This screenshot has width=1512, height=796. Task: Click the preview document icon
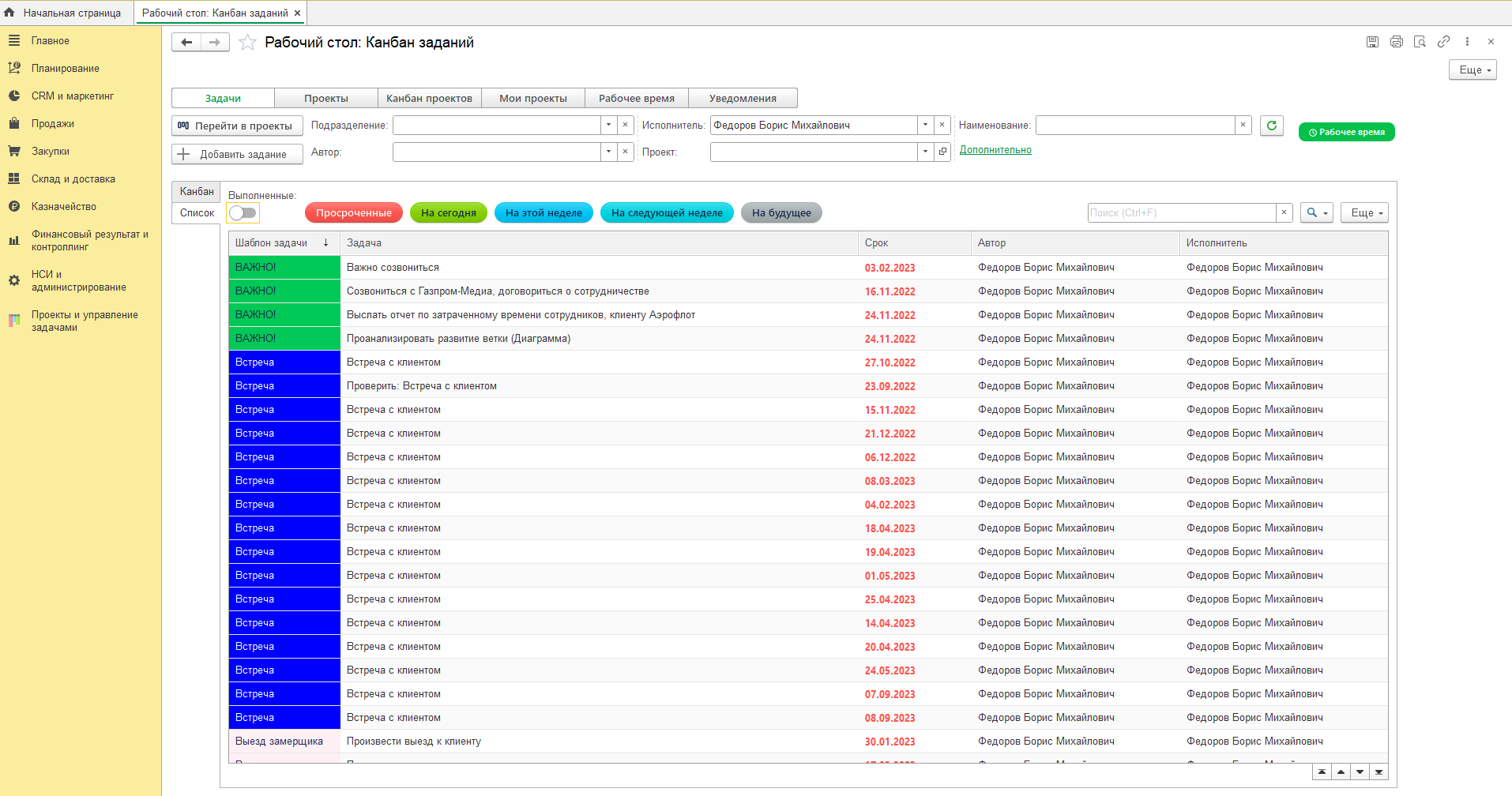[x=1420, y=42]
